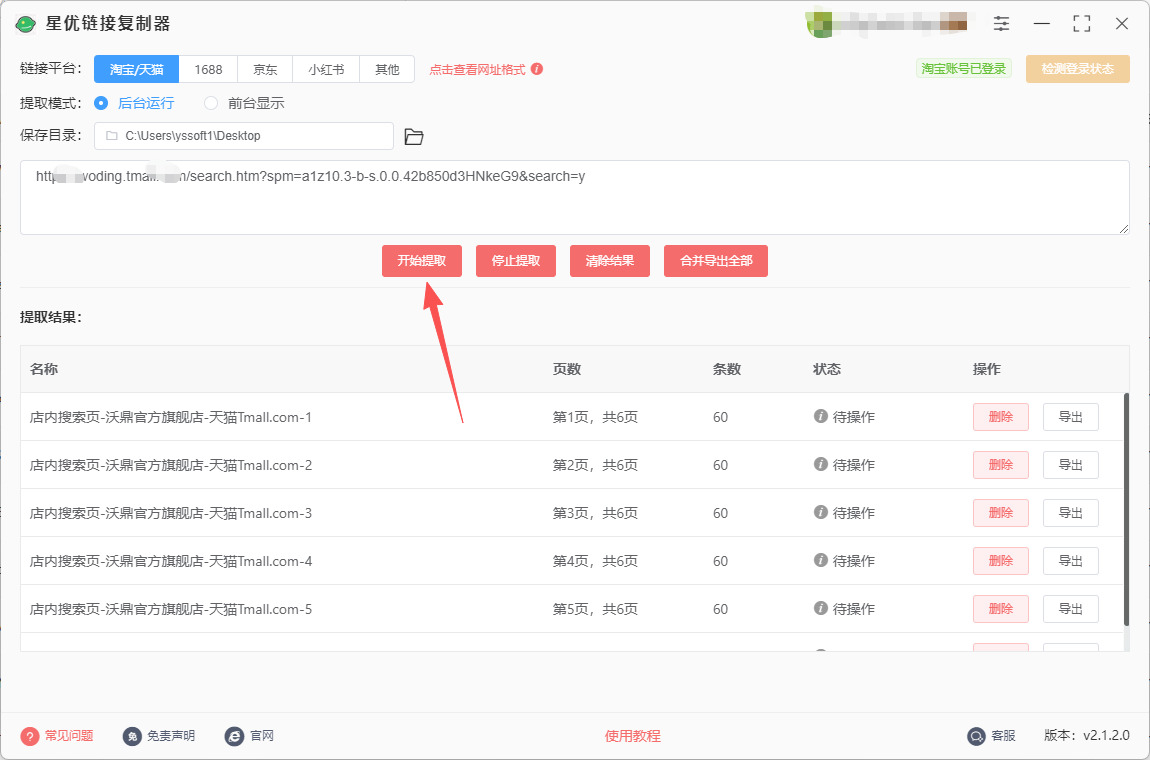1150x760 pixels.
Task: Switch to 1688 platform tab
Action: click(208, 70)
